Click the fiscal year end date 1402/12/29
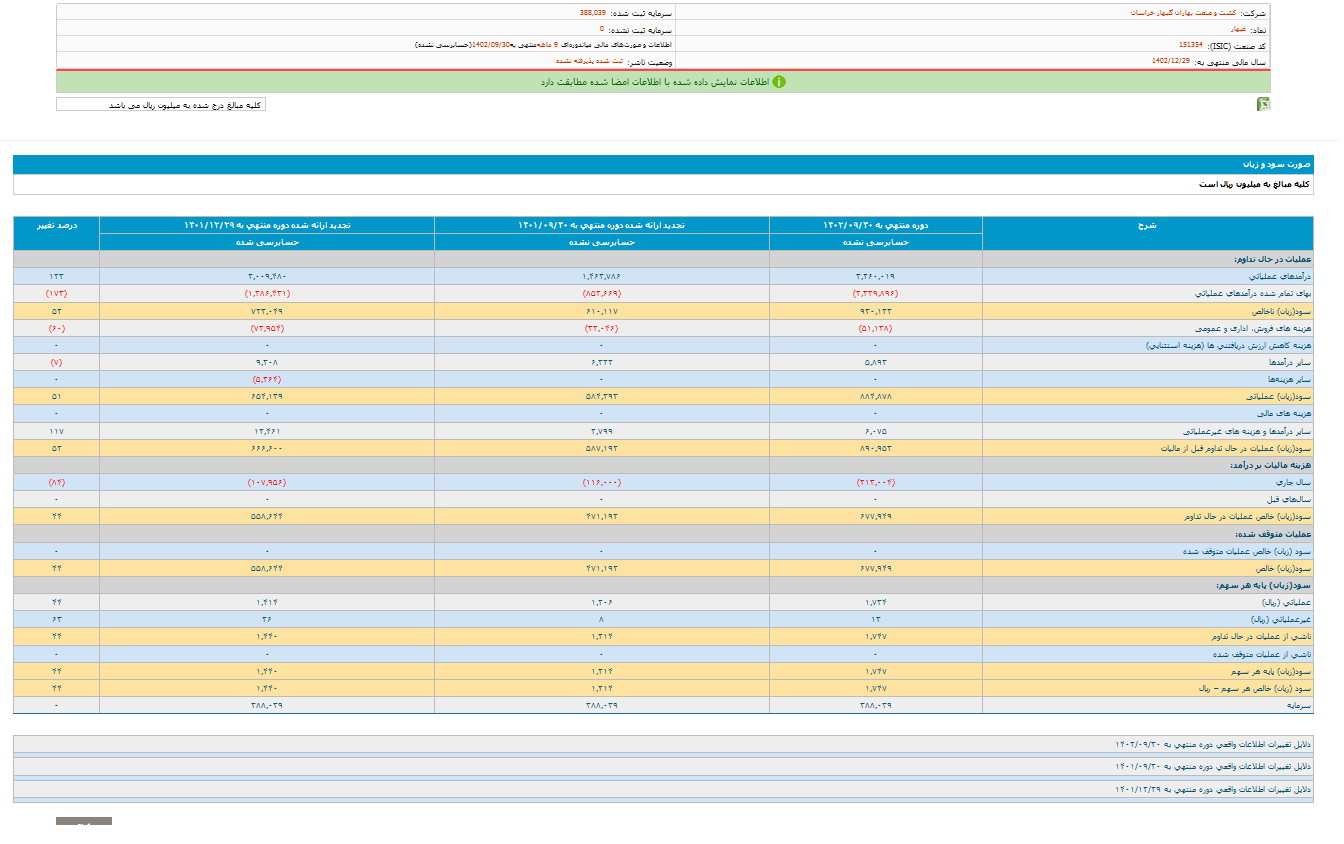 [x=1170, y=61]
